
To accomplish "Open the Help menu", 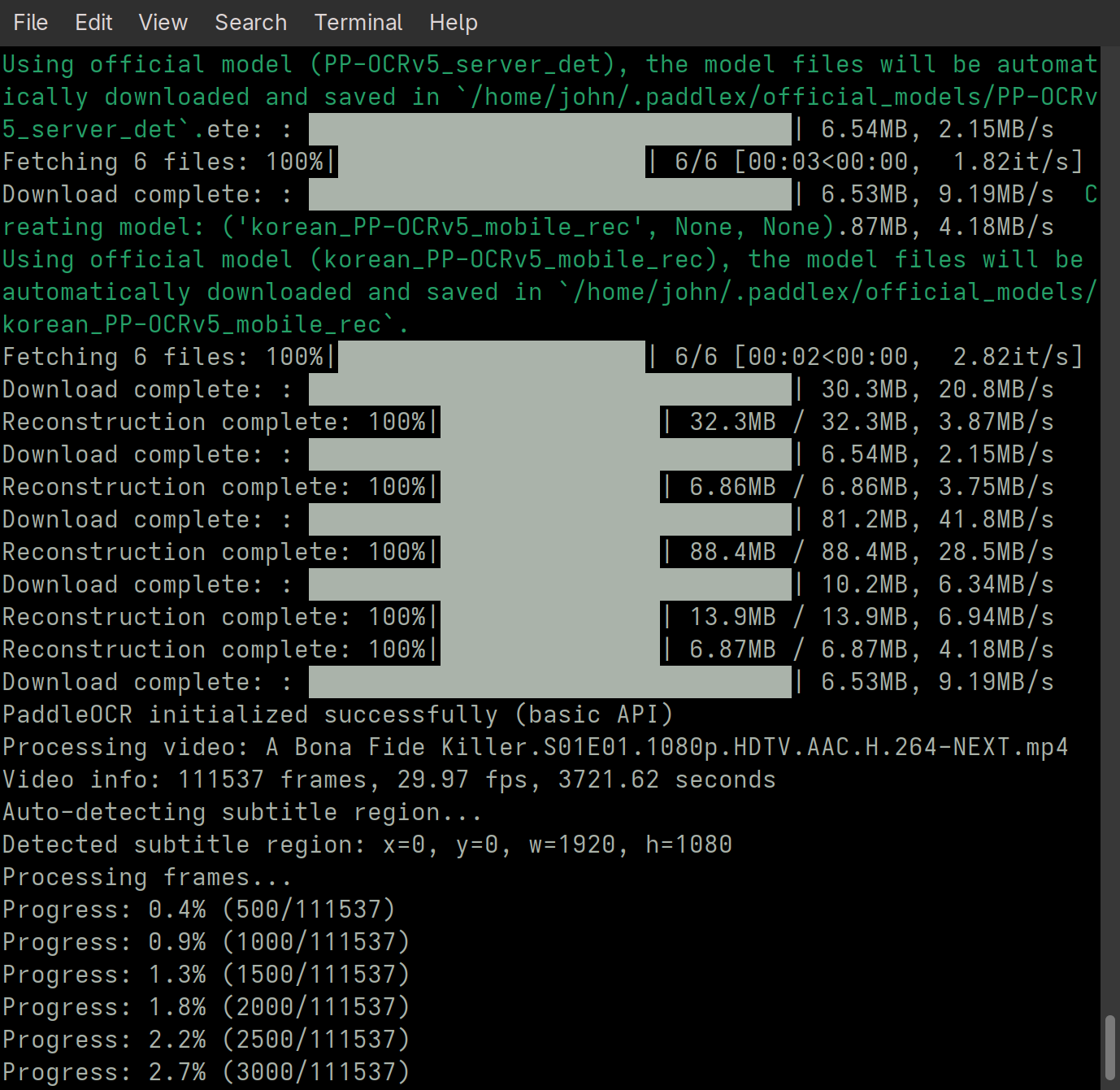I will tap(454, 23).
